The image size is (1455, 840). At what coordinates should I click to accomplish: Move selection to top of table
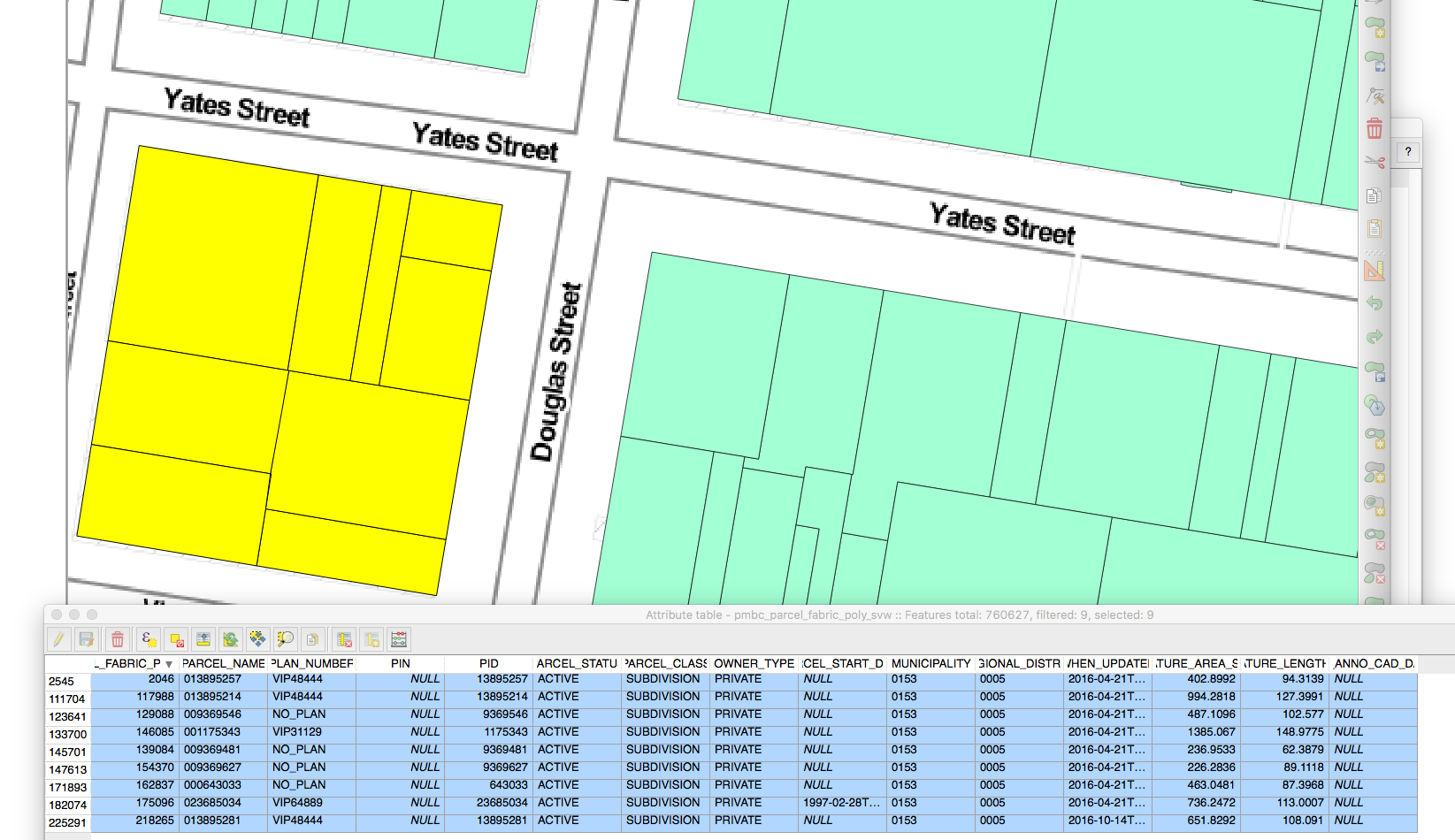pyautogui.click(x=203, y=639)
